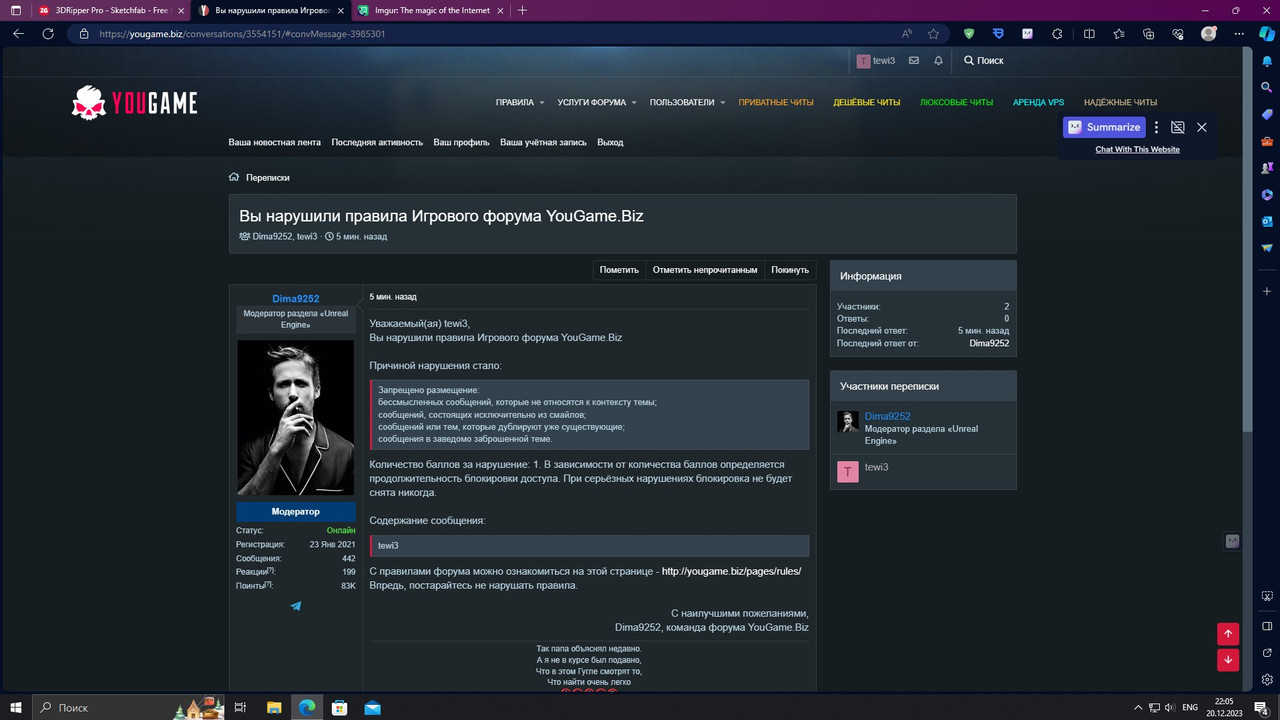Open the ДЕШЁВЫЕ ЧИТЫ menu item
The image size is (1280, 720).
pyautogui.click(x=867, y=102)
